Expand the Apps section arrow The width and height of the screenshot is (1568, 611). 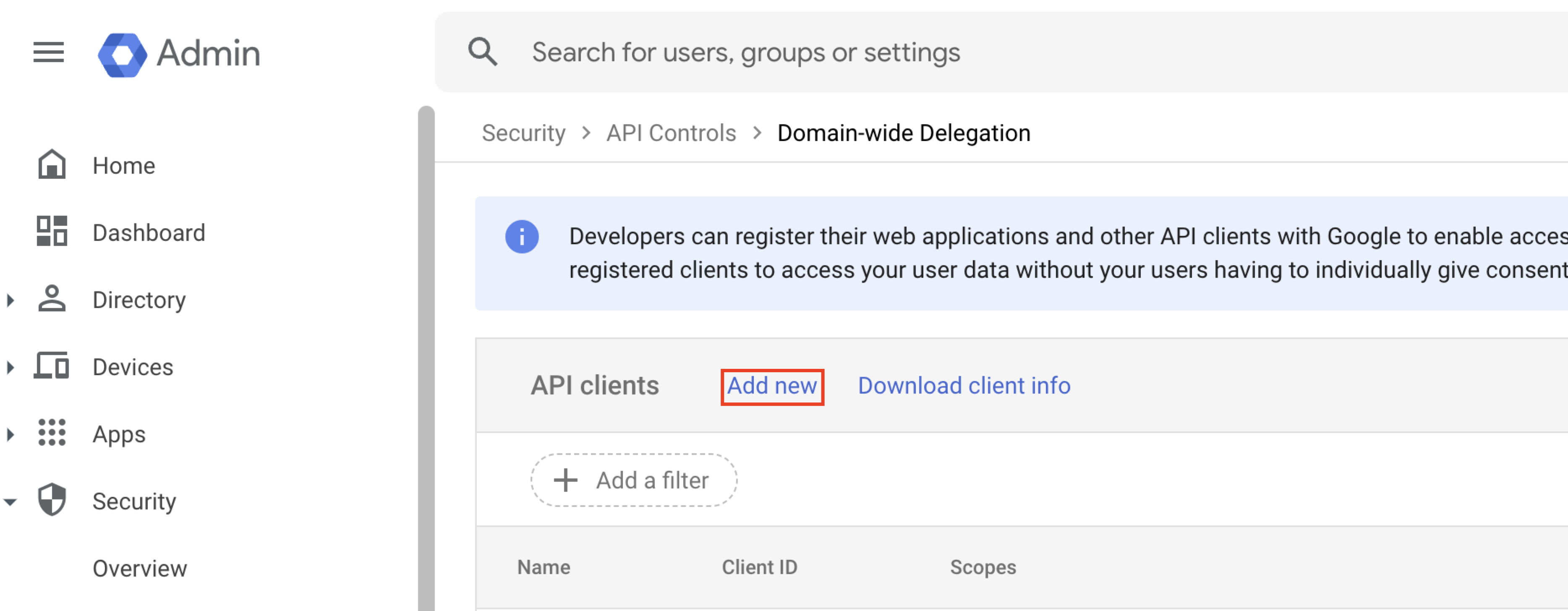tap(10, 434)
